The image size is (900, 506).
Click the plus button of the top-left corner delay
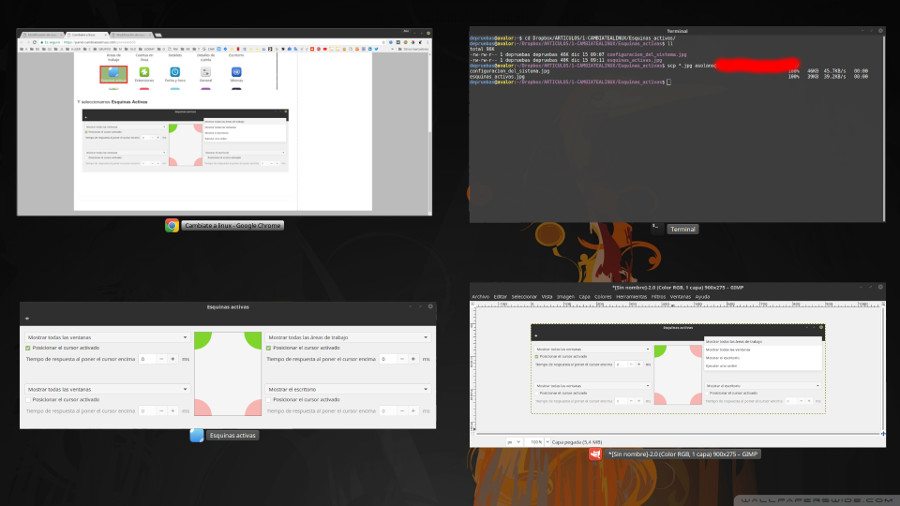tap(173, 359)
